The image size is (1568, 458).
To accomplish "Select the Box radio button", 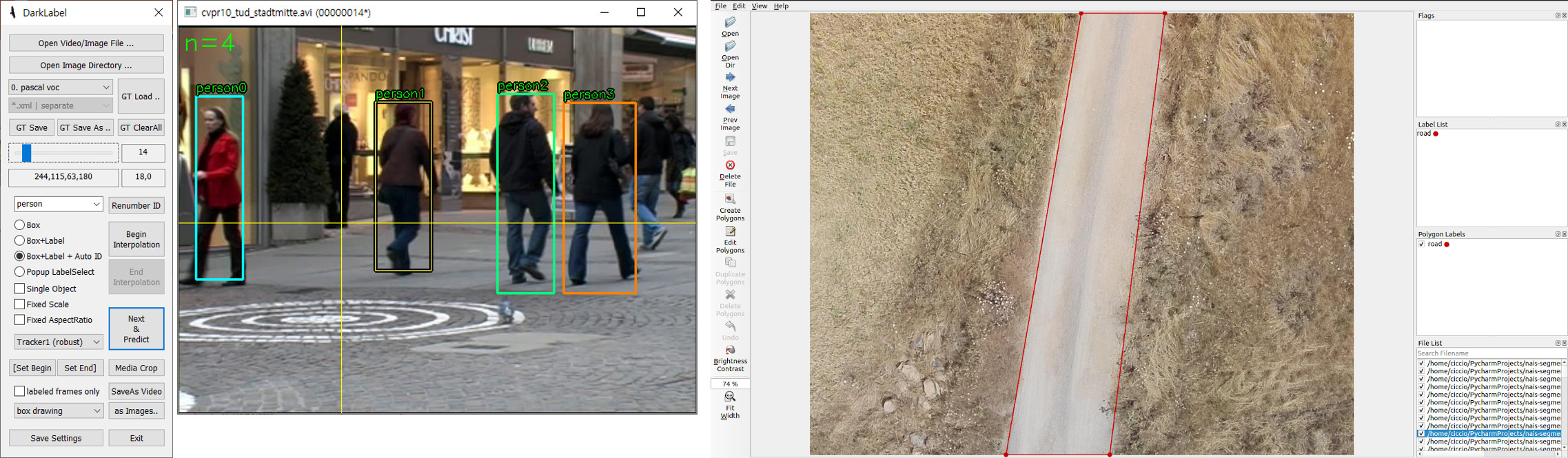I will (x=20, y=225).
